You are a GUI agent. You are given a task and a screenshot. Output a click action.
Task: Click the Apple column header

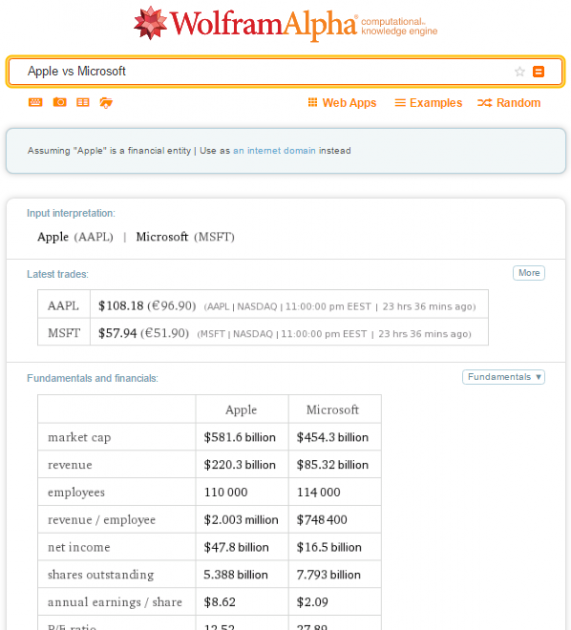tap(241, 410)
